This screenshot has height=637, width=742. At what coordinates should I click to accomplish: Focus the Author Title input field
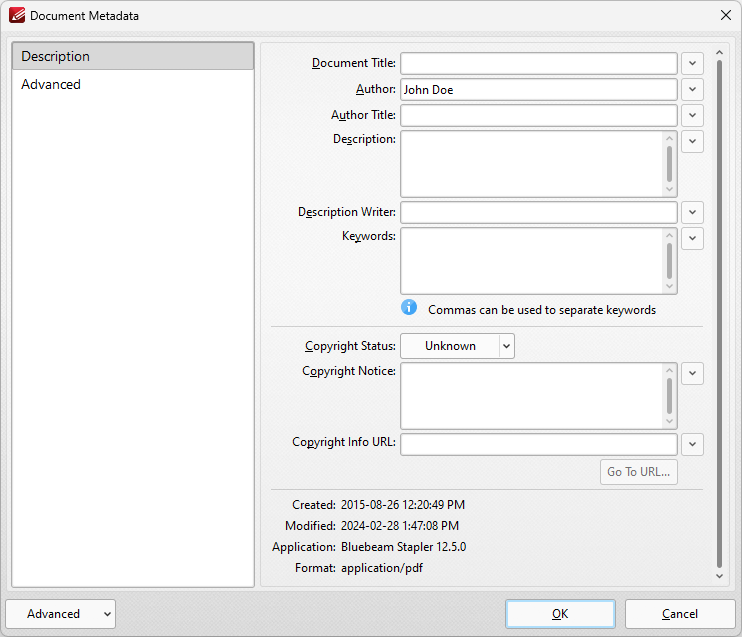coord(539,115)
